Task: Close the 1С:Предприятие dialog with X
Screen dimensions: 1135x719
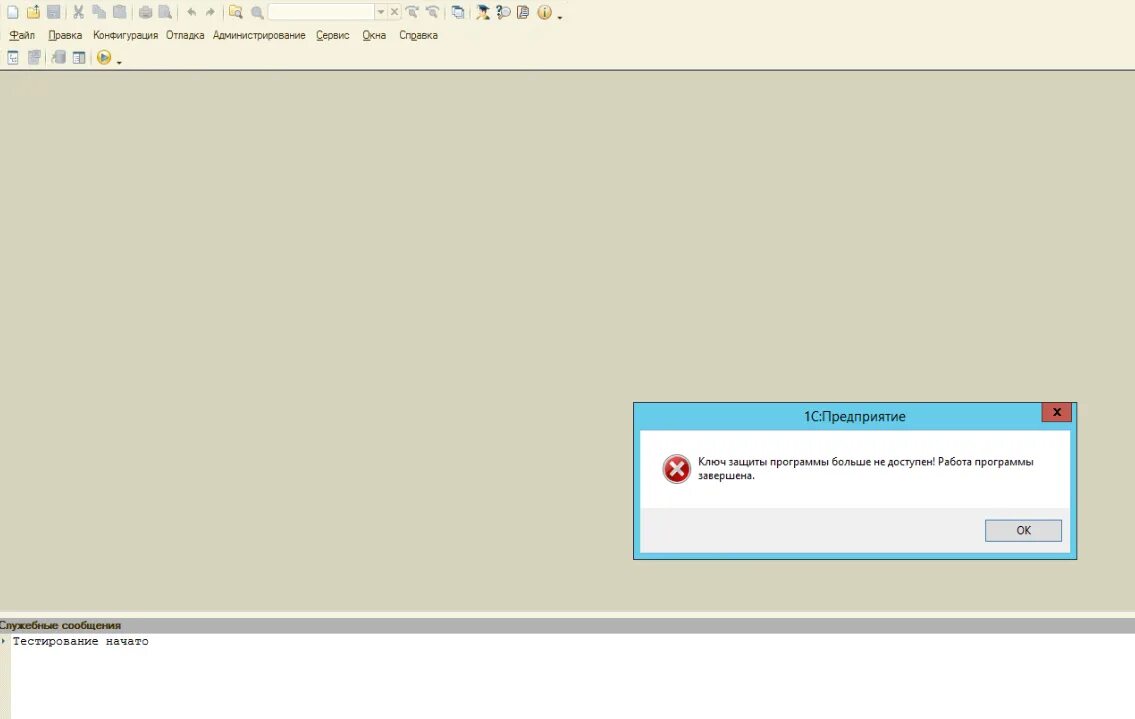Action: (x=1056, y=412)
